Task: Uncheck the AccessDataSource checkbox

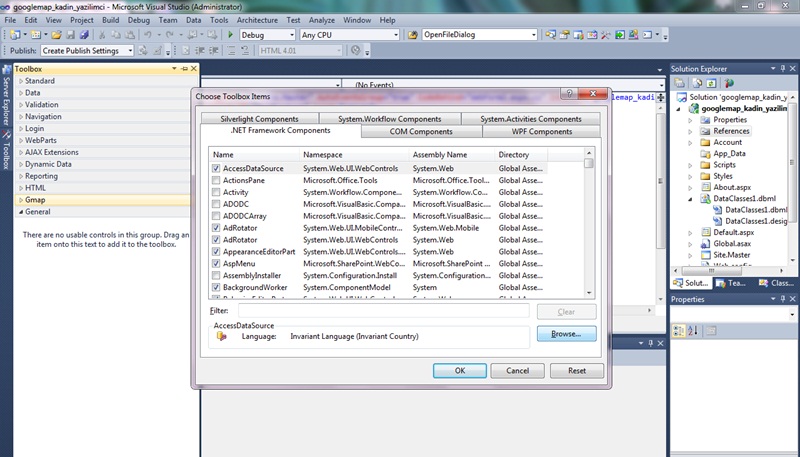Action: pyautogui.click(x=216, y=168)
